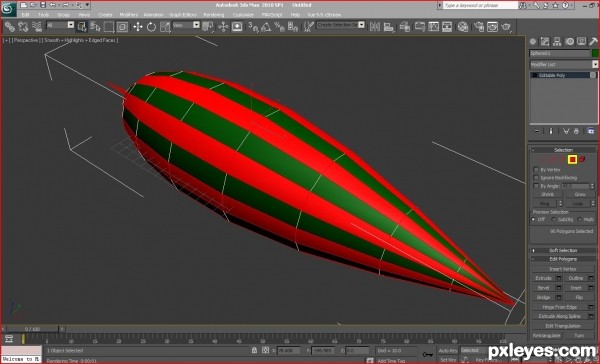The height and width of the screenshot is (364, 600).
Task: Open the Schematic View icon
Action: pyautogui.click(x=447, y=26)
